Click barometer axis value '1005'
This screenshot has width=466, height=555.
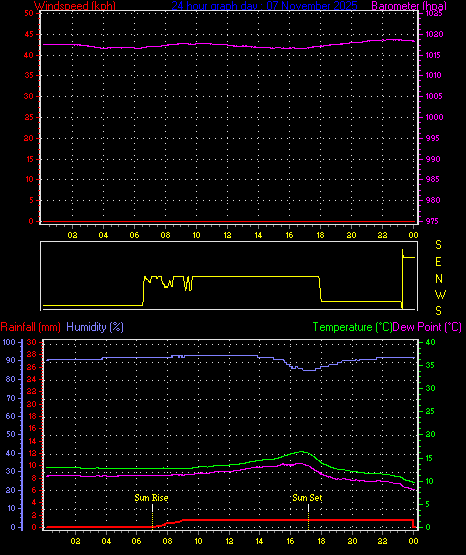[434, 96]
